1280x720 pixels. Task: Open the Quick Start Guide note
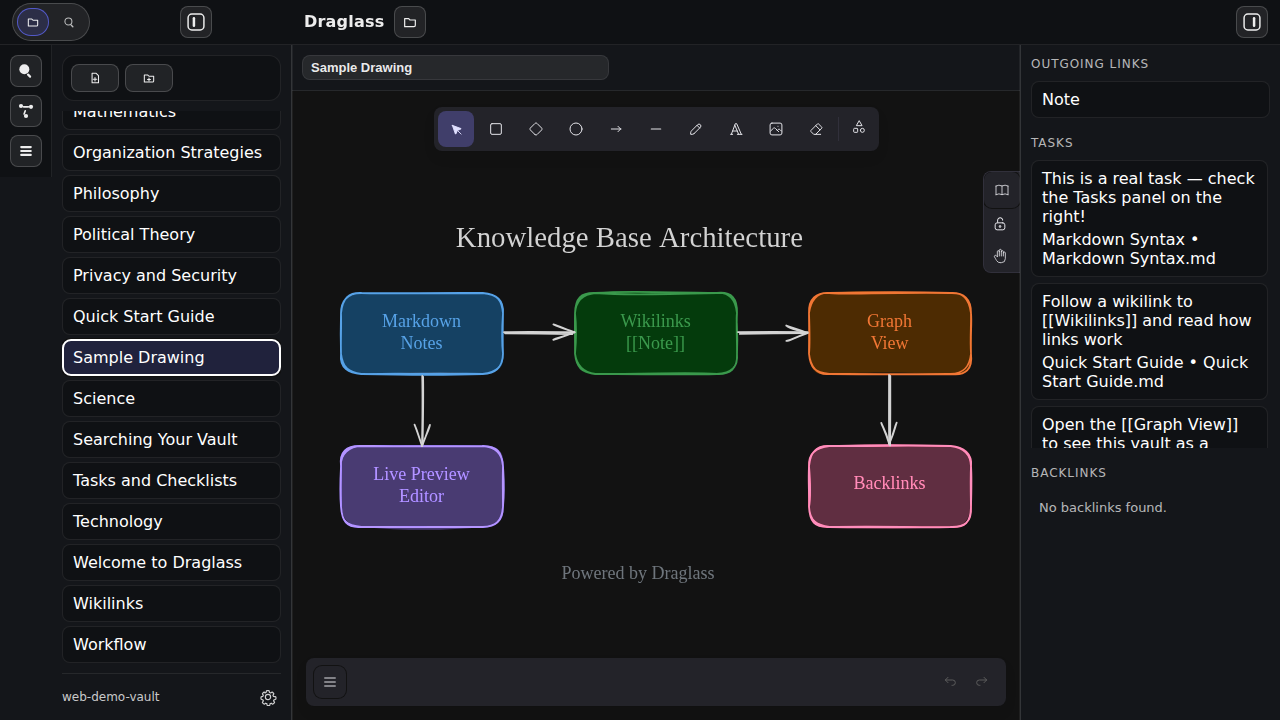[x=171, y=317]
